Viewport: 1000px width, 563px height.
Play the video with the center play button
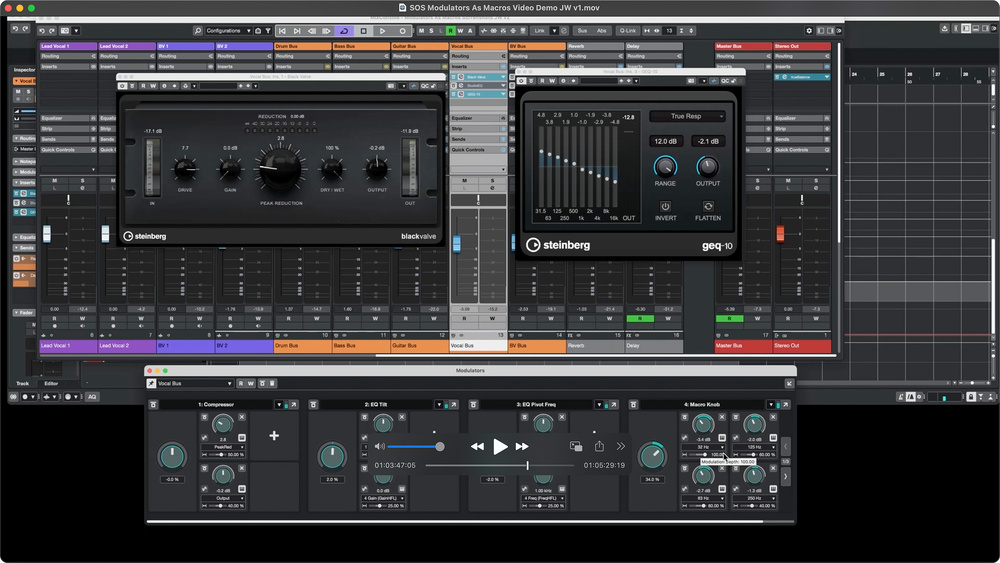click(501, 446)
